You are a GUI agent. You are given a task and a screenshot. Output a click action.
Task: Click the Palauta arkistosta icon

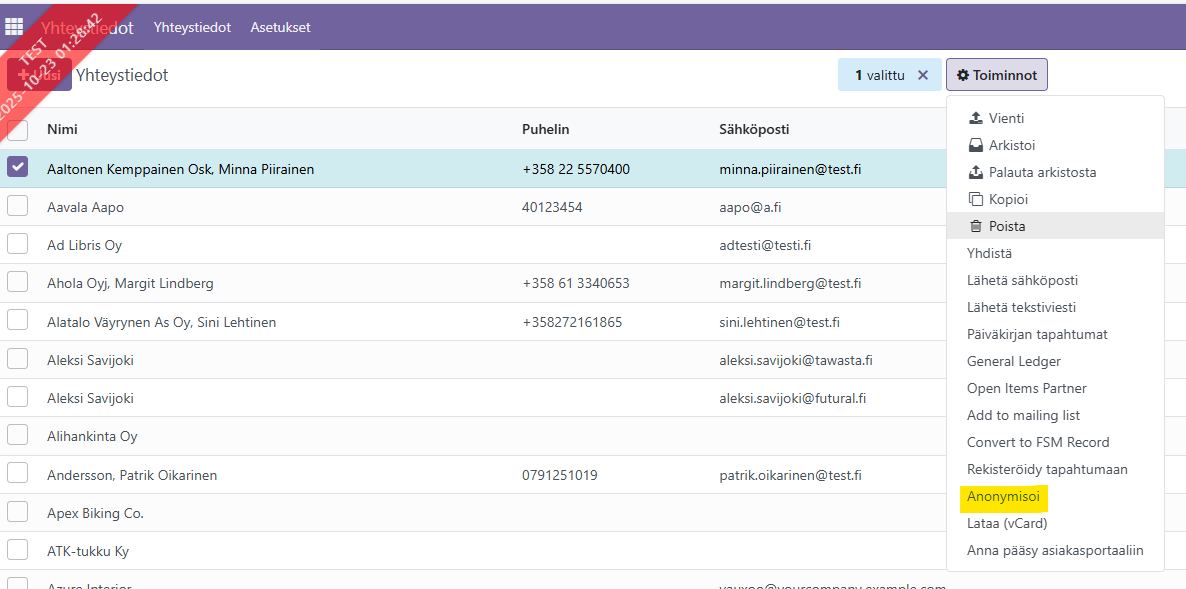976,172
